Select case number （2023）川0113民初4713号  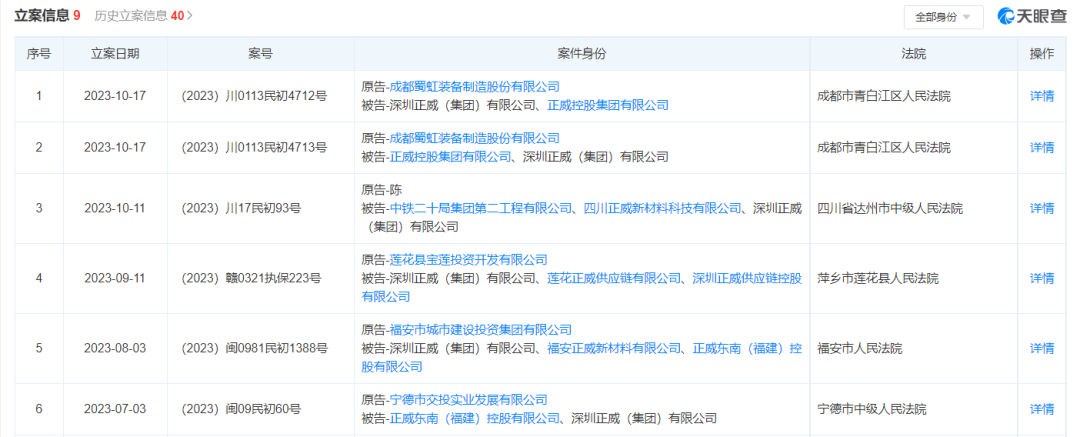click(x=253, y=148)
